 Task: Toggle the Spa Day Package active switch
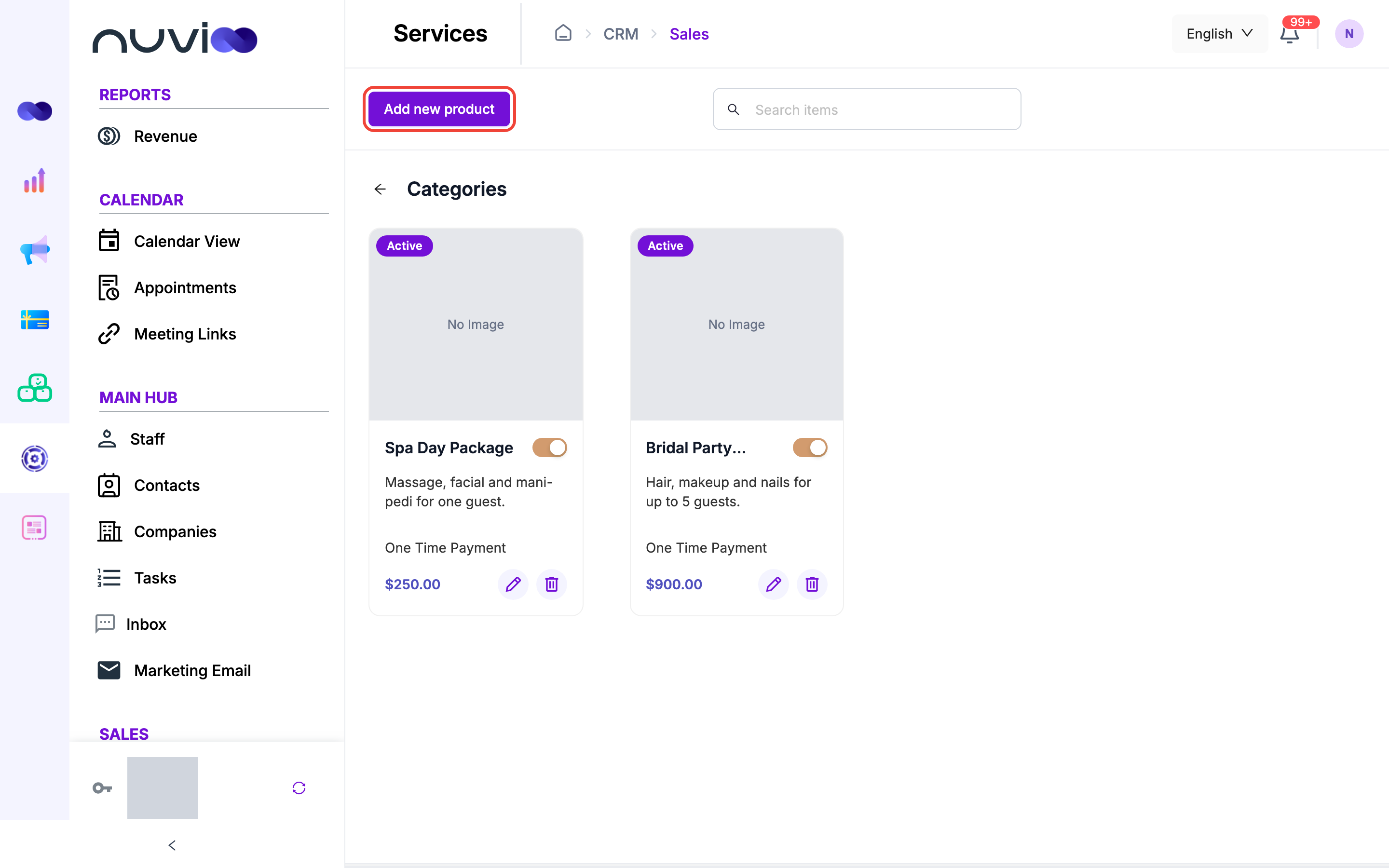pos(549,447)
